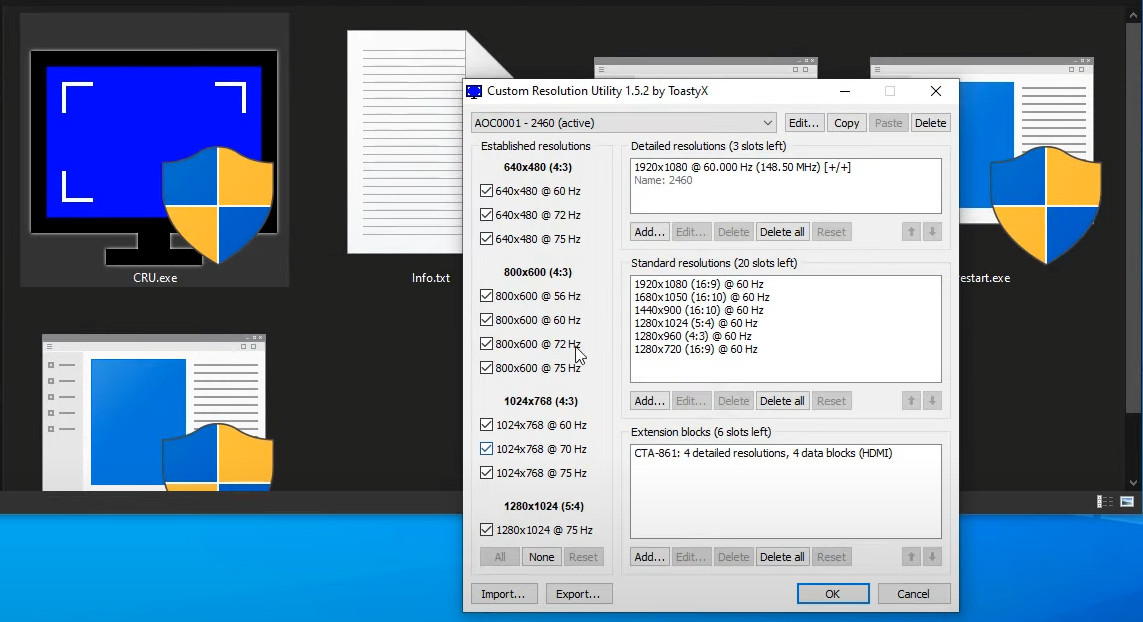
Task: Click None under established resolutions
Action: 542,557
